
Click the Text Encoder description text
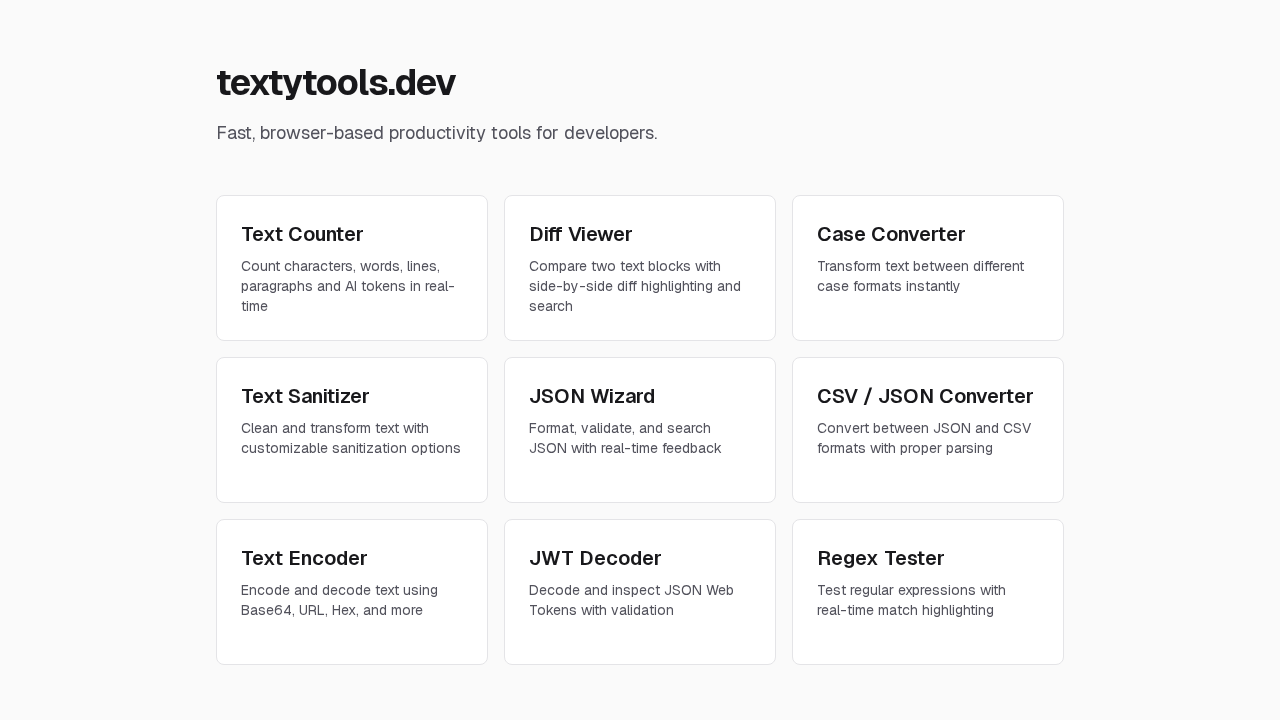[x=339, y=600]
